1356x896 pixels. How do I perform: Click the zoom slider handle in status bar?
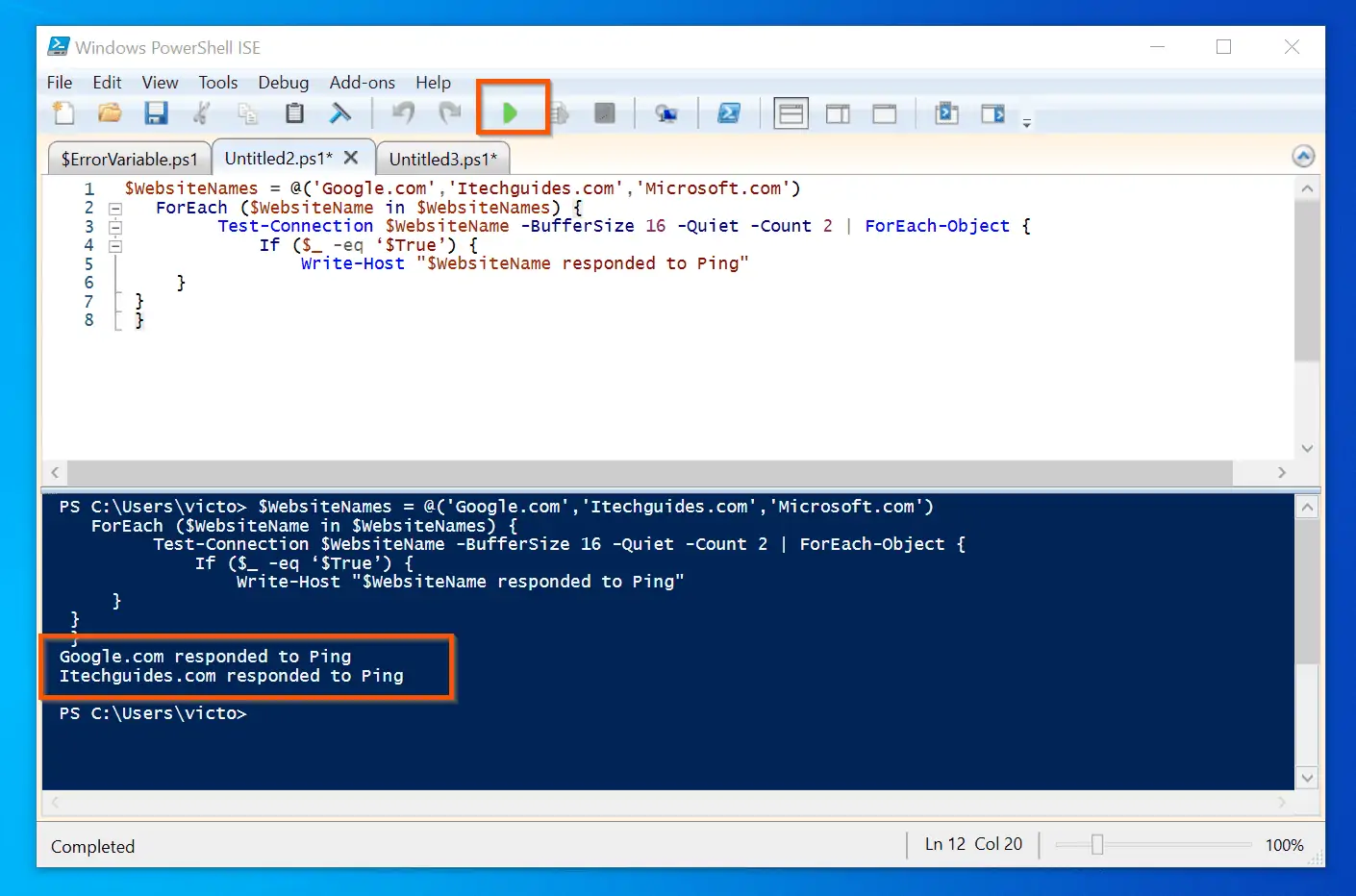pos(1096,845)
